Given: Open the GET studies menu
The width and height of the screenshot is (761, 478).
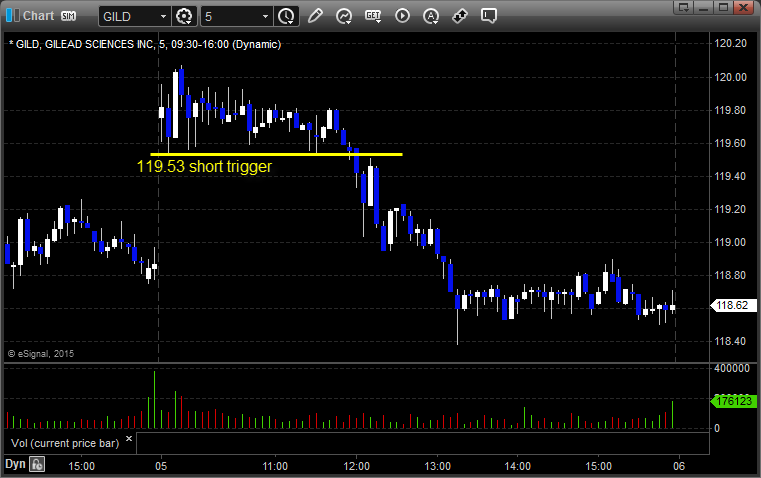Looking at the screenshot, I should pyautogui.click(x=373, y=16).
